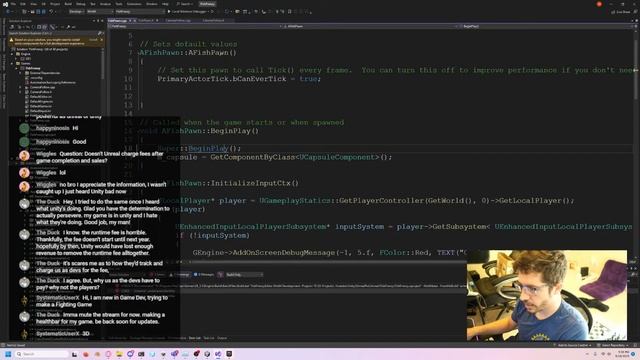640x360 pixels.
Task: Switch to the FishPawn.cpp tab
Action: [117, 20]
